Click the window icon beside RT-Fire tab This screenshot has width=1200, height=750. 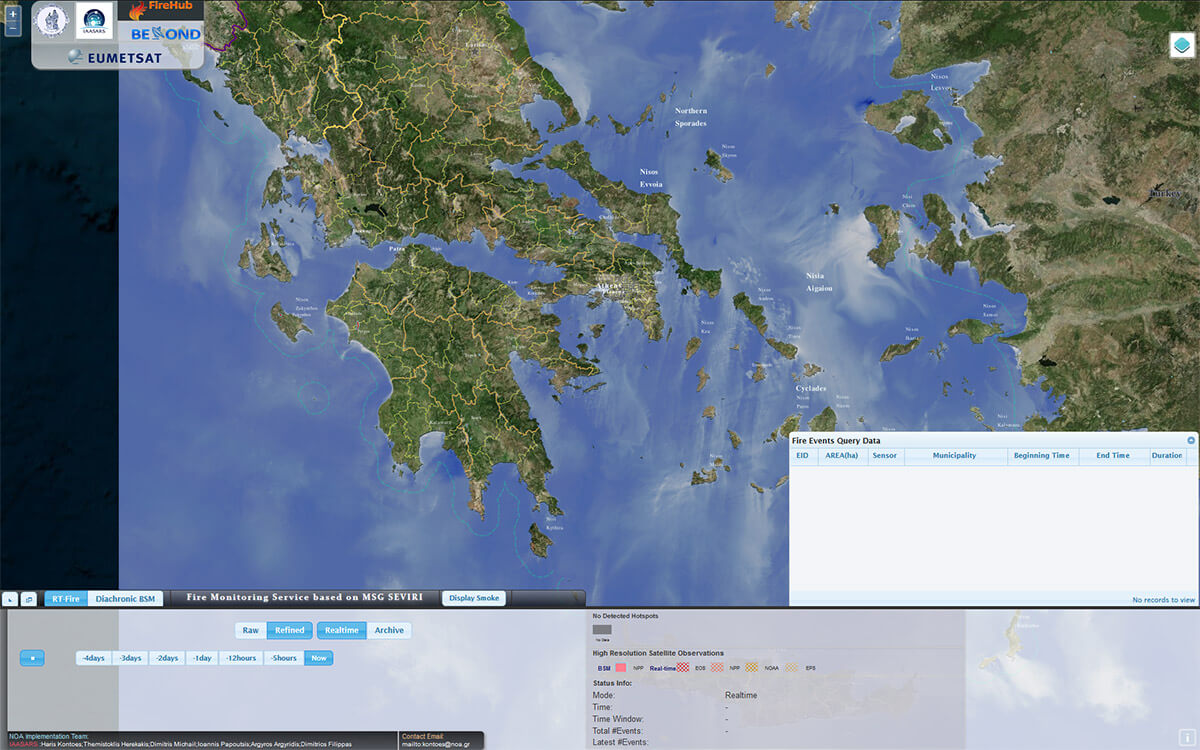tap(28, 599)
